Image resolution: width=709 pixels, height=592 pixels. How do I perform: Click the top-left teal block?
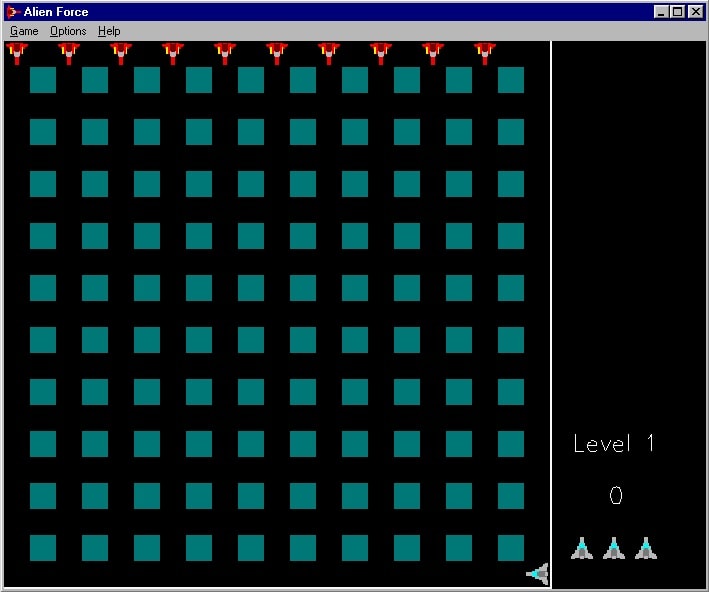43,80
